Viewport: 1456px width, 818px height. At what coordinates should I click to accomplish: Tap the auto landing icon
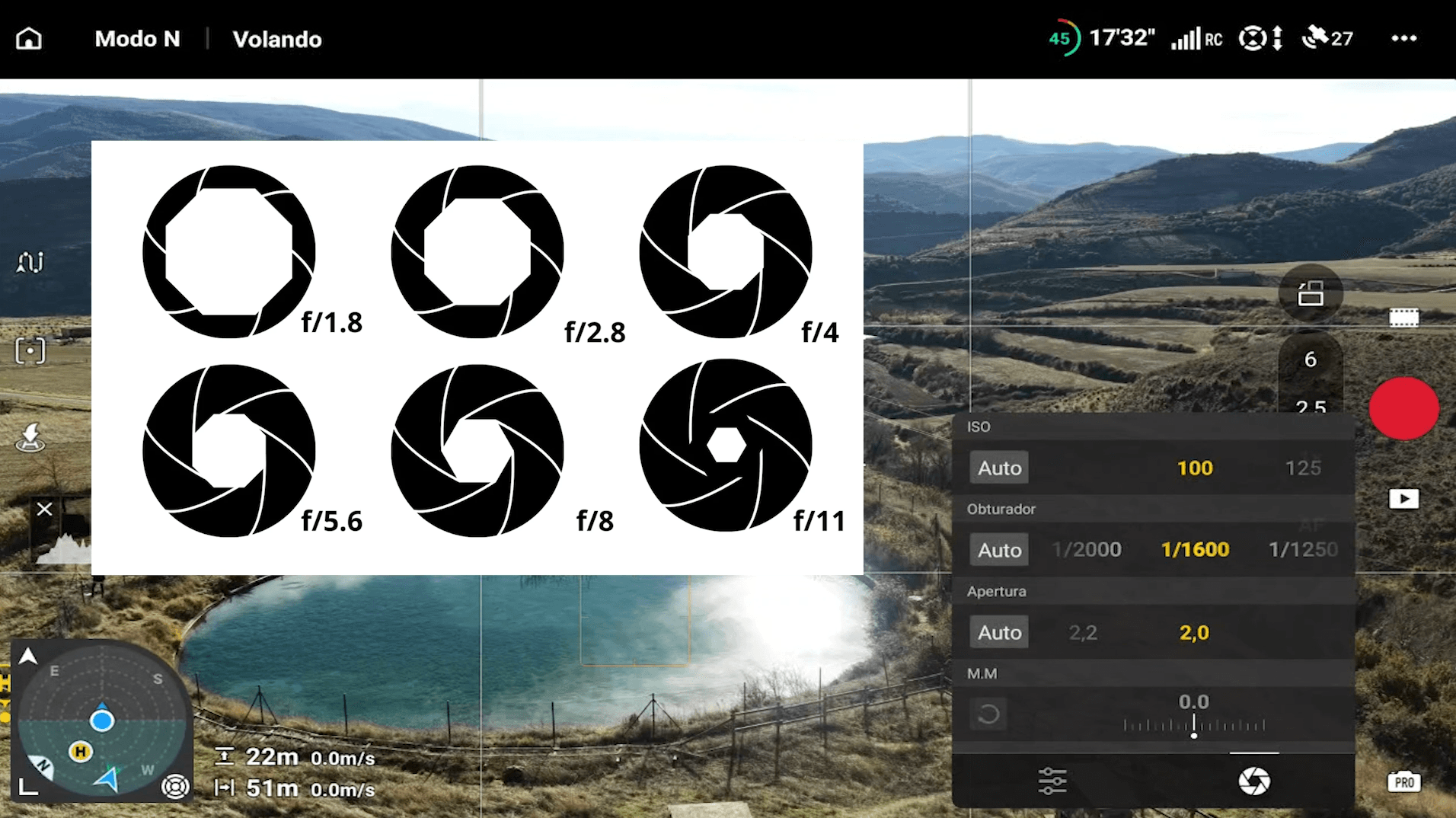coord(30,438)
